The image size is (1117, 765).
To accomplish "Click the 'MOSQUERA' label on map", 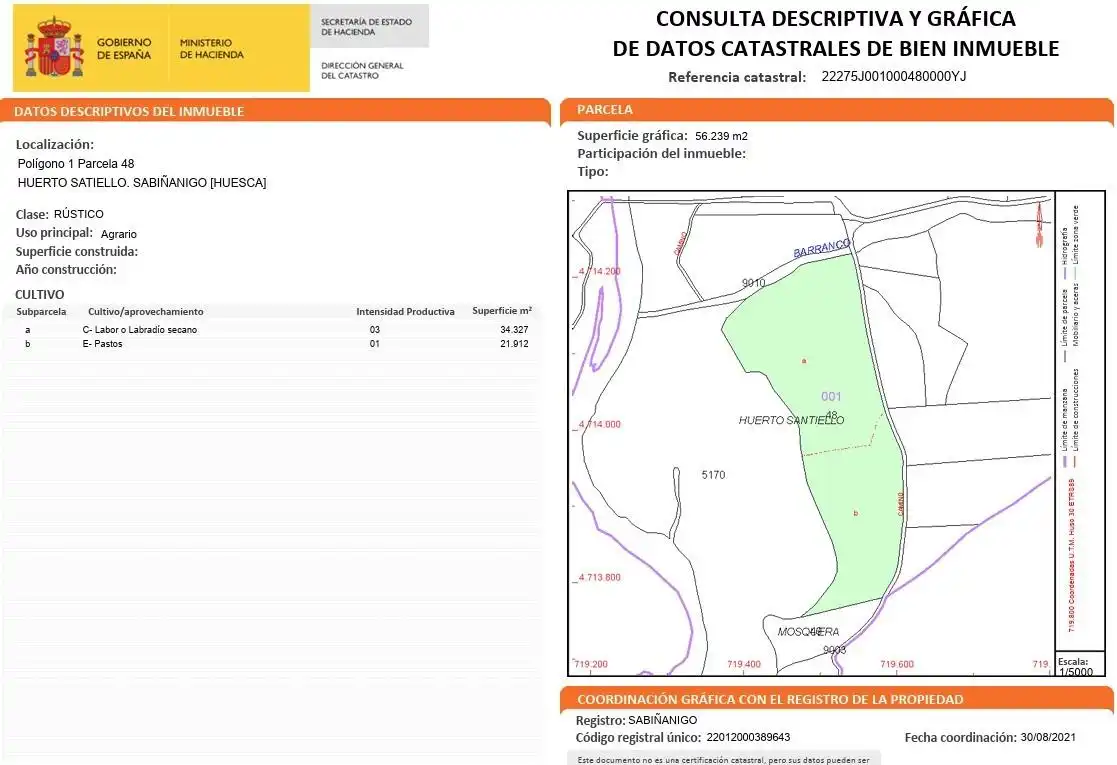I will [808, 632].
